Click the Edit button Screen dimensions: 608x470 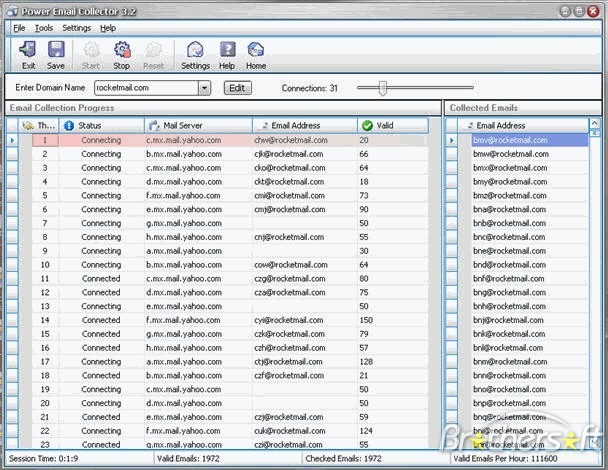pos(237,88)
